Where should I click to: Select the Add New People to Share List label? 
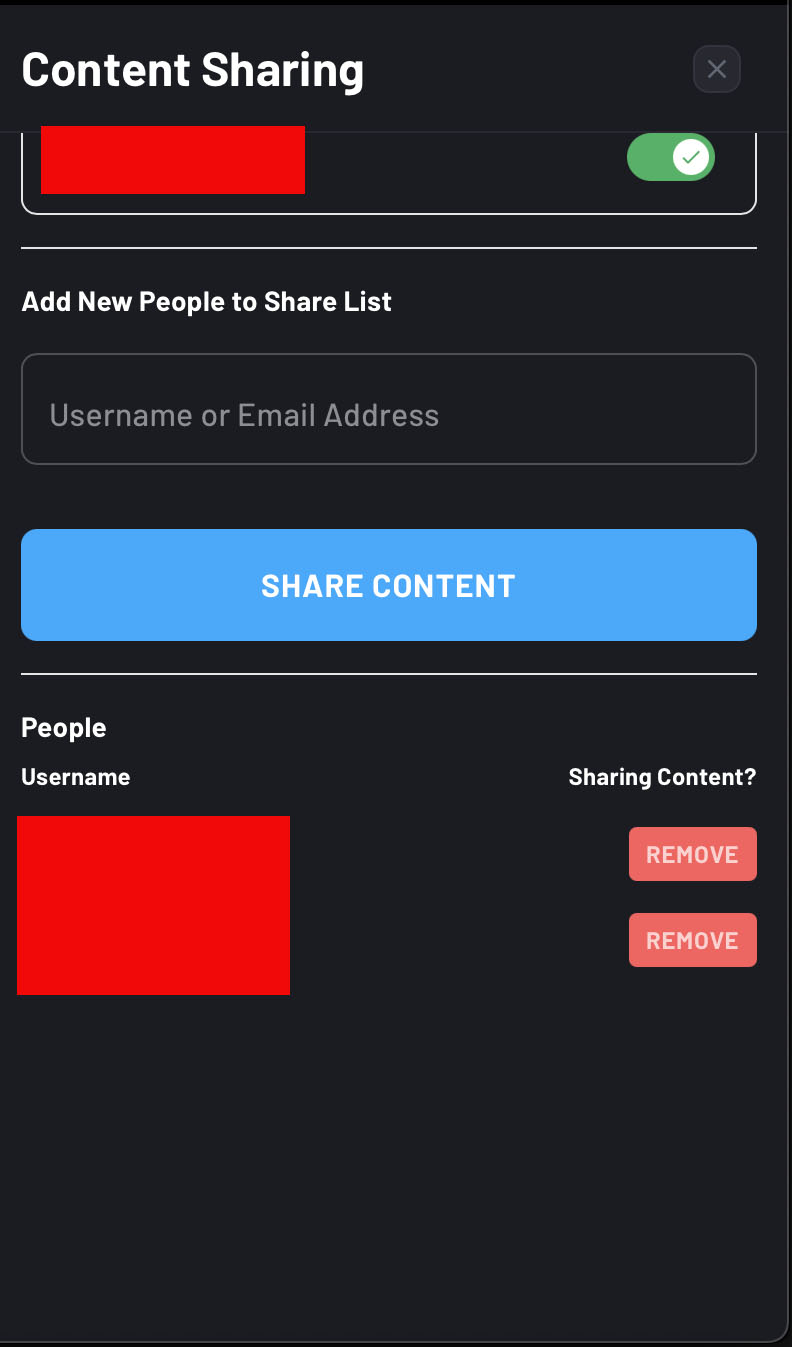pos(207,302)
